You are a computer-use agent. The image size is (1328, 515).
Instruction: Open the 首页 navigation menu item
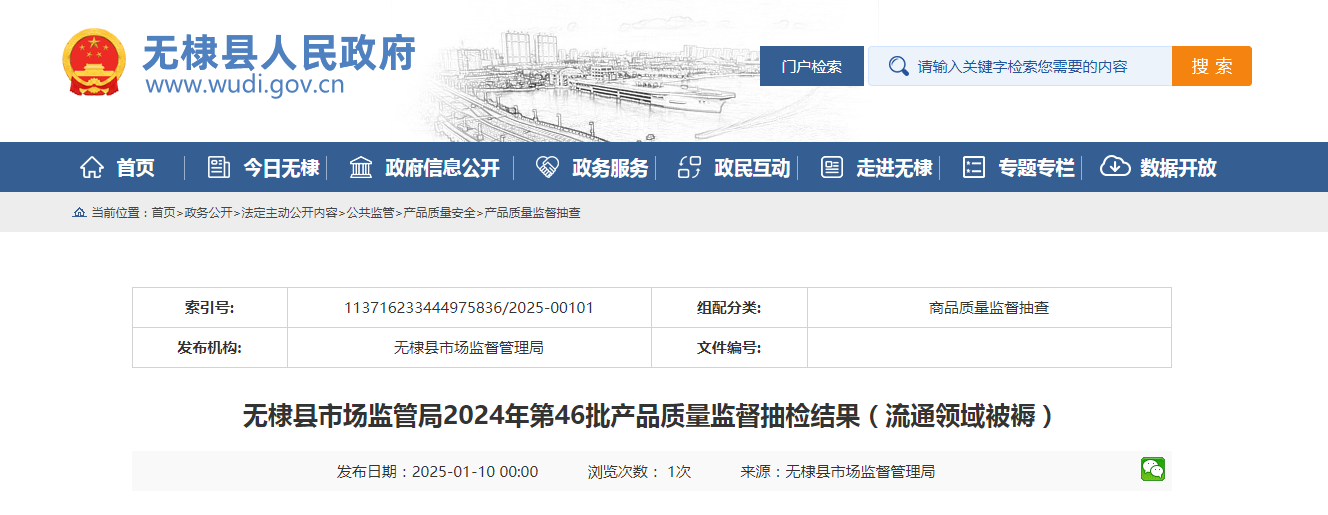(x=135, y=168)
